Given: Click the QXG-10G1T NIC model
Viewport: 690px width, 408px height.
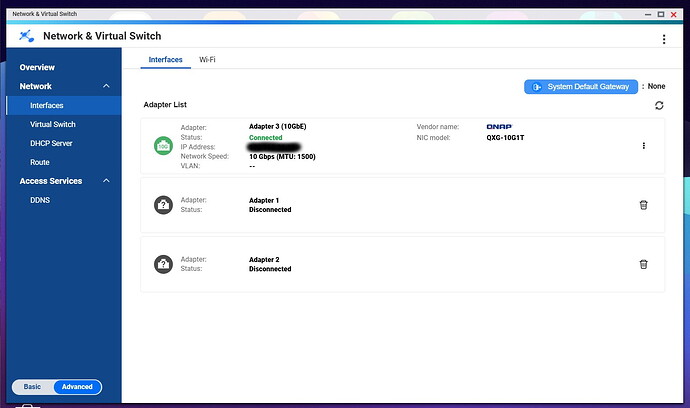Looking at the screenshot, I should pyautogui.click(x=505, y=138).
